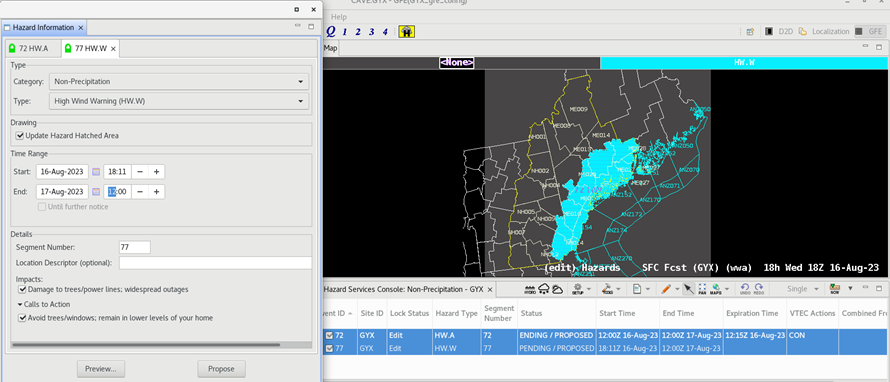Switch to the 72 HW.A tab
Viewport: 890px width, 382px height.
(x=31, y=49)
